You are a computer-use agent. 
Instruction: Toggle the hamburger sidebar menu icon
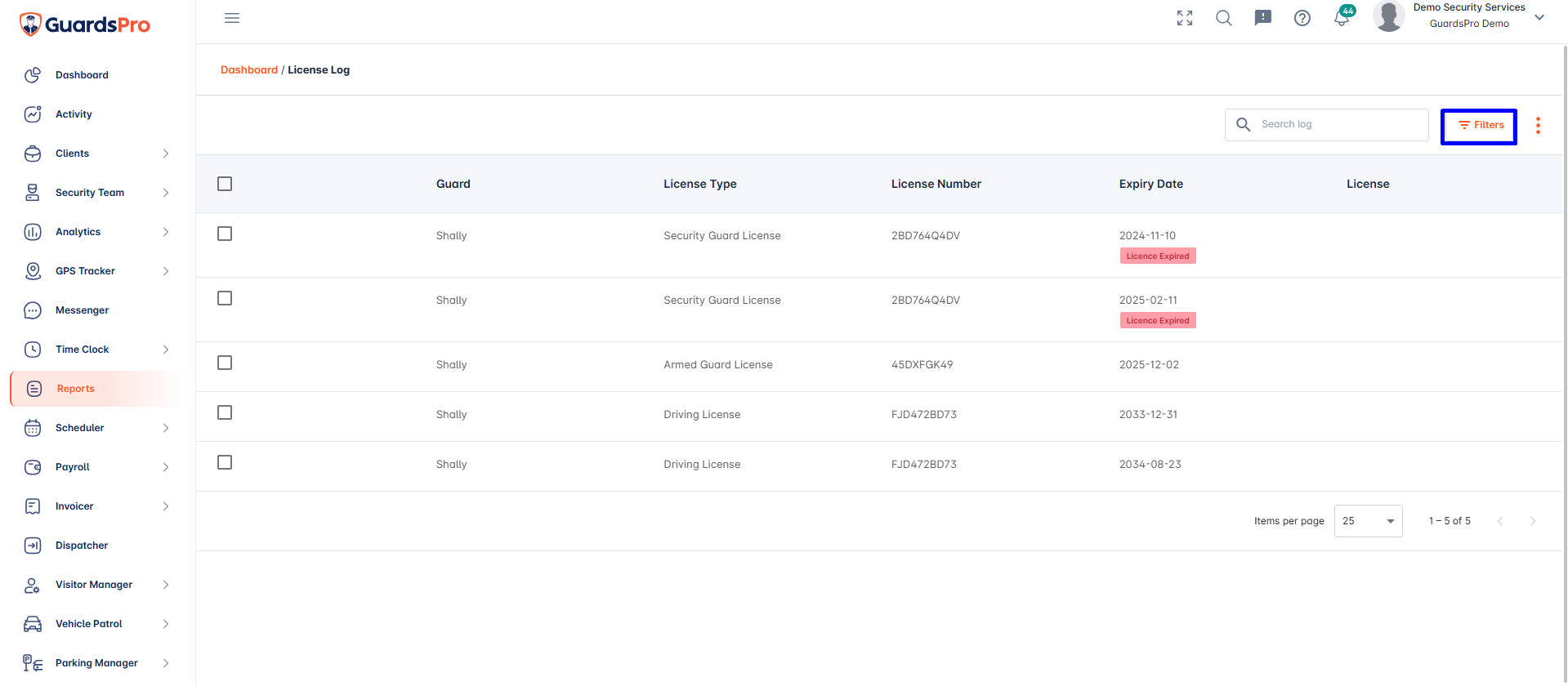(232, 18)
